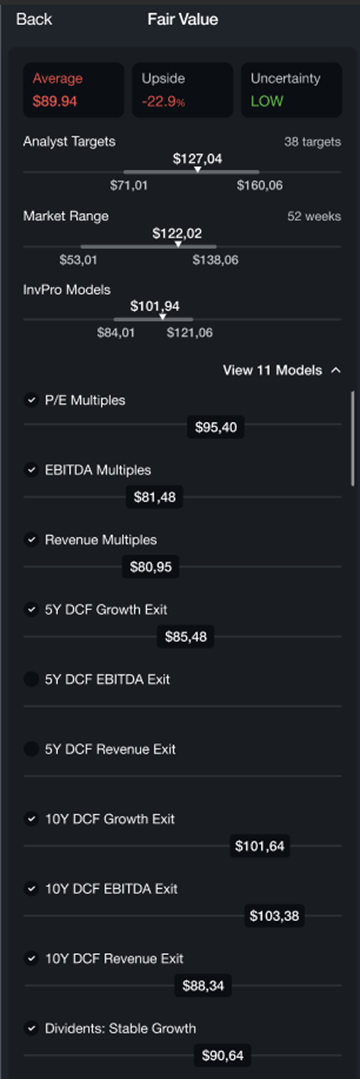Click the models list vertical scrollbar

point(353,438)
